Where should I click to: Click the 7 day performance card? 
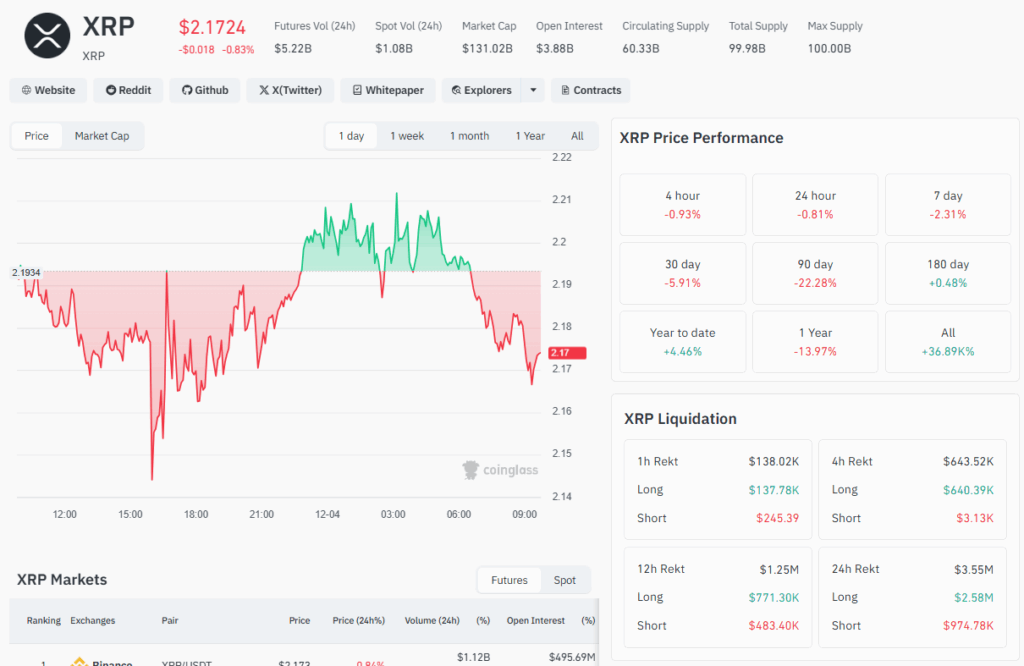948,204
